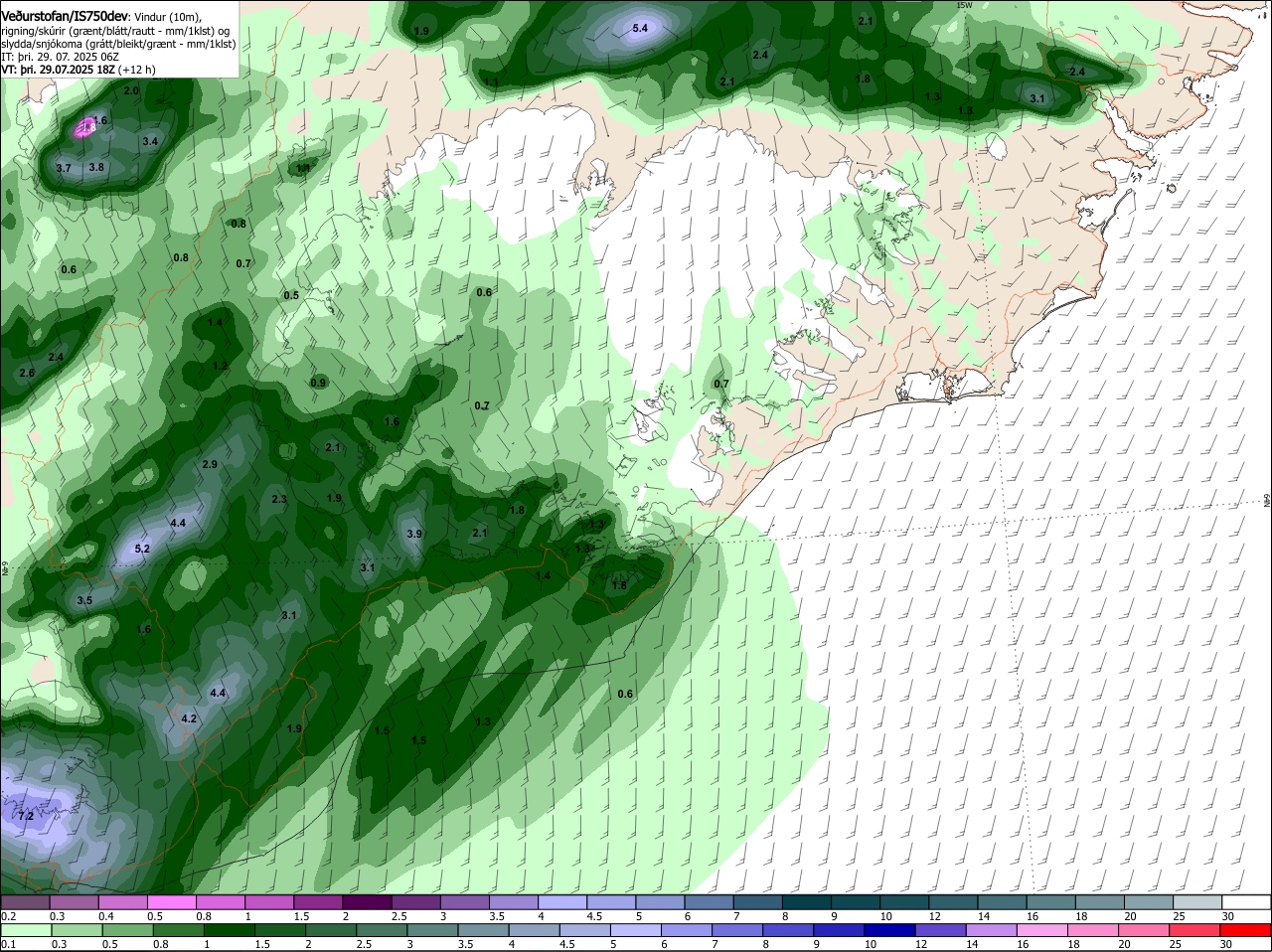
Task: Click the palest green 0.1 swatch in the lower legend row
Action: coord(25,930)
